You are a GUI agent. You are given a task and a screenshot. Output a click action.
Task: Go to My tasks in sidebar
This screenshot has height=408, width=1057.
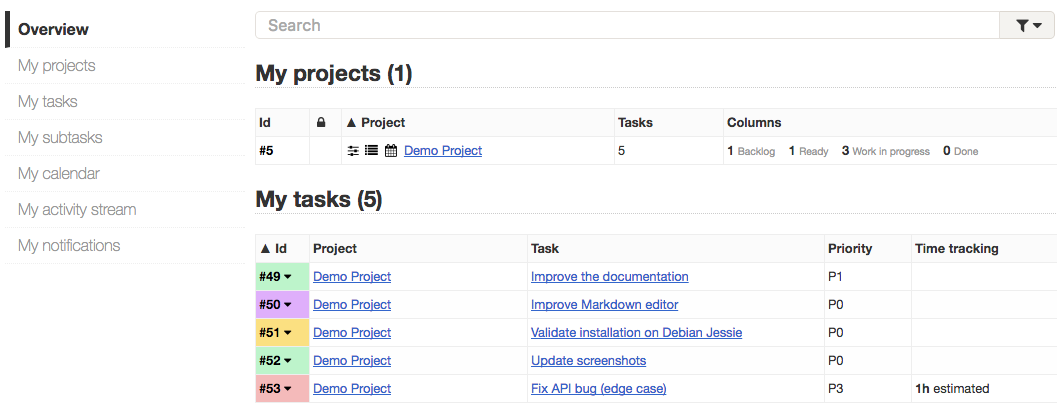(x=48, y=102)
